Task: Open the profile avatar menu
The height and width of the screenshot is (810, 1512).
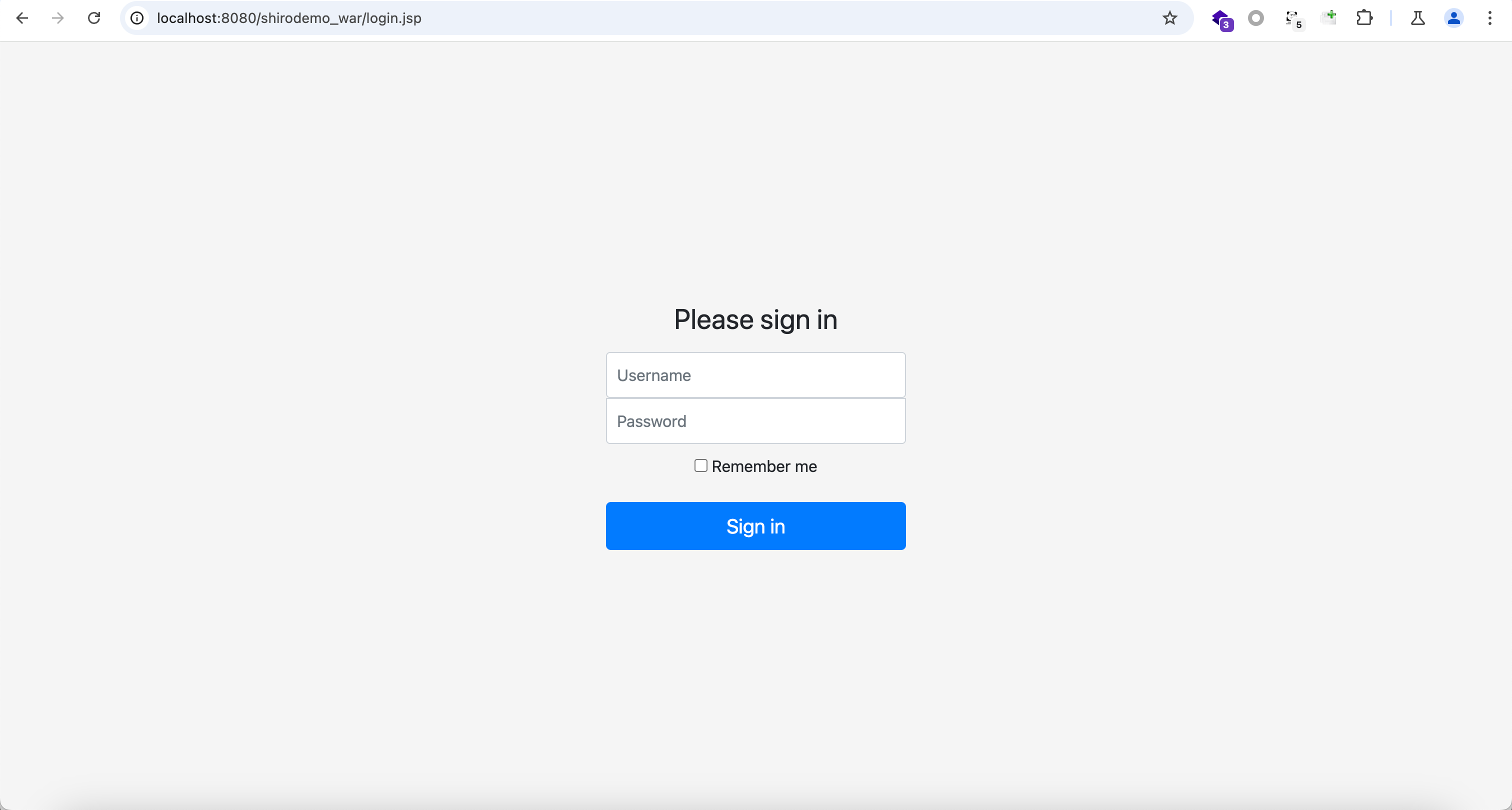Action: point(1453,18)
